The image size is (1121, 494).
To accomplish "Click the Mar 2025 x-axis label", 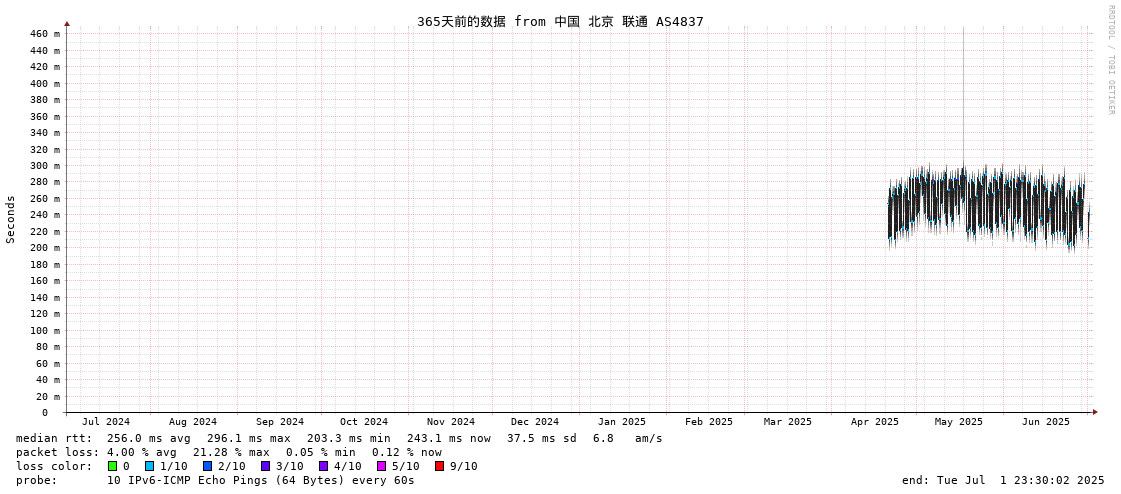I will [788, 422].
